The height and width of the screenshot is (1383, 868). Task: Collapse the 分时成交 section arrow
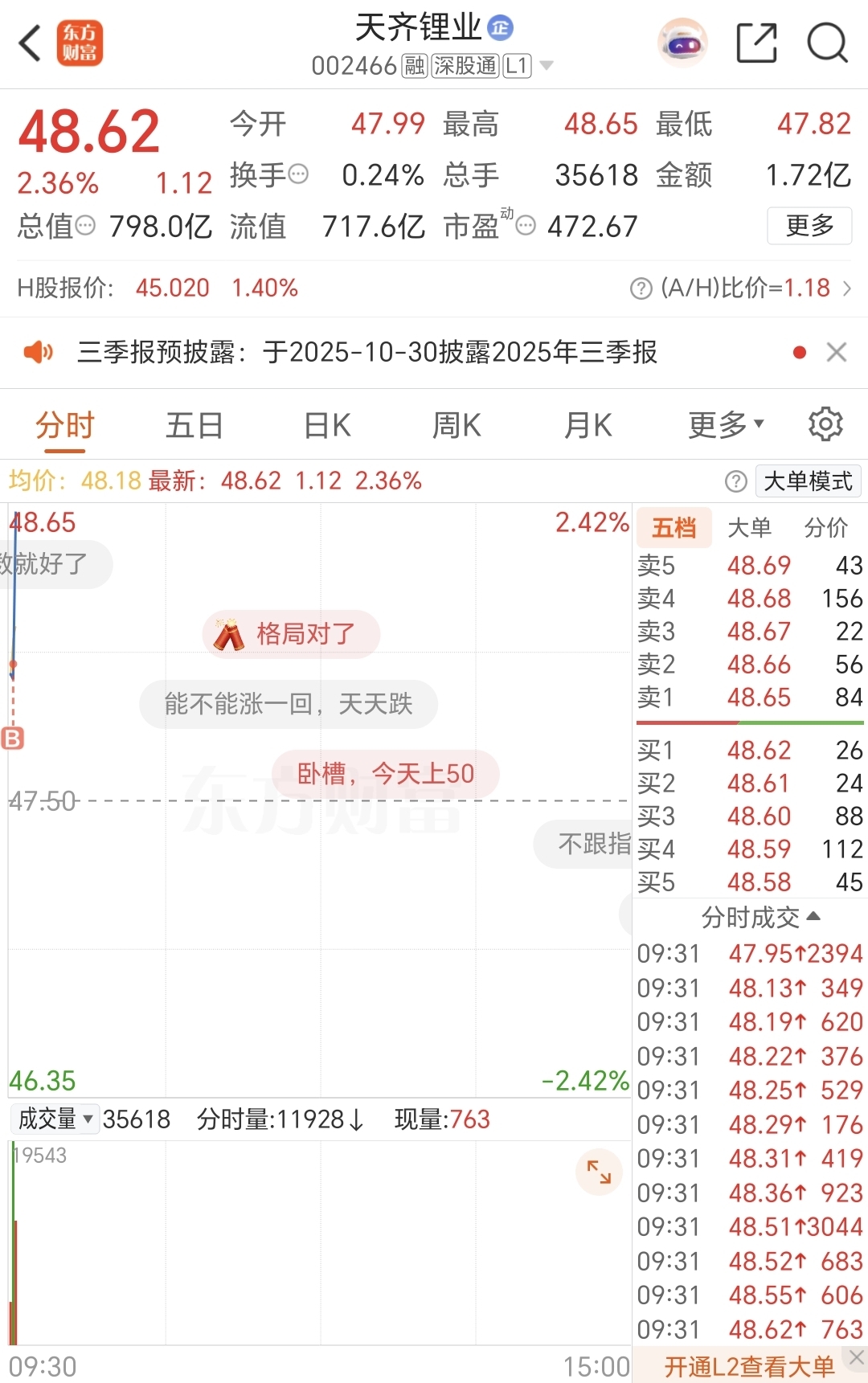tap(813, 916)
